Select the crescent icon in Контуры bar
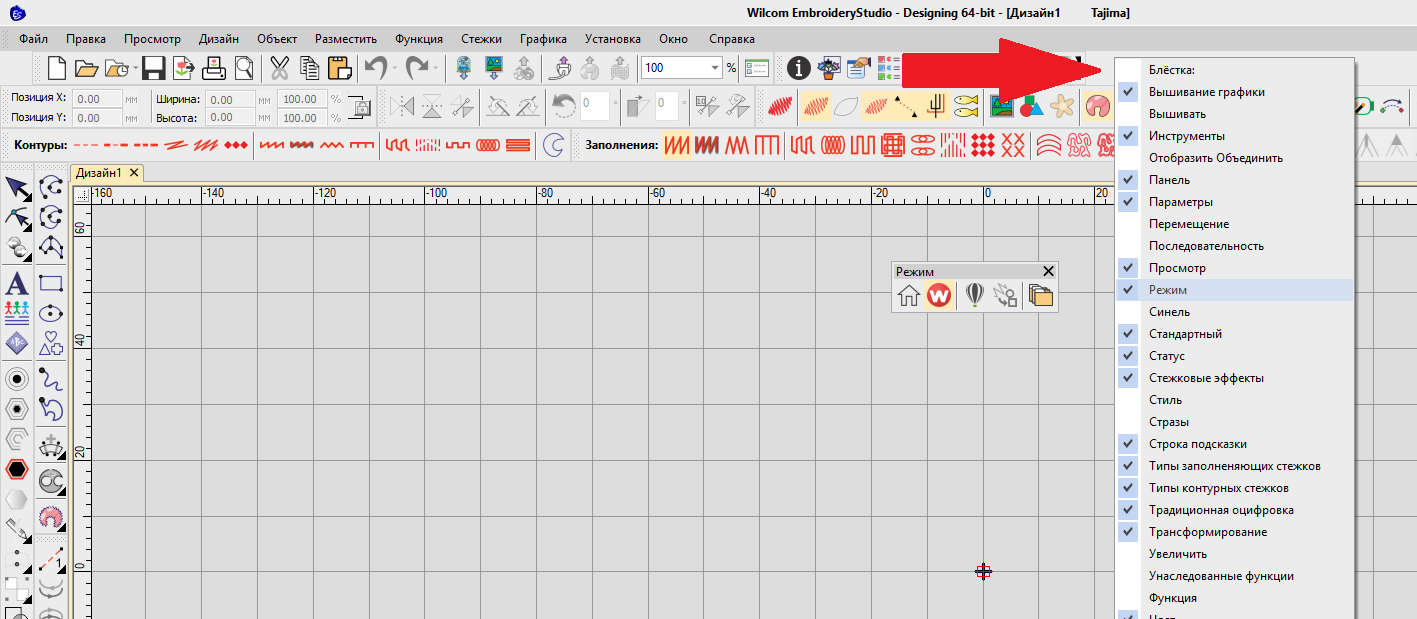Screen dimensions: 1417x619 click(x=552, y=145)
